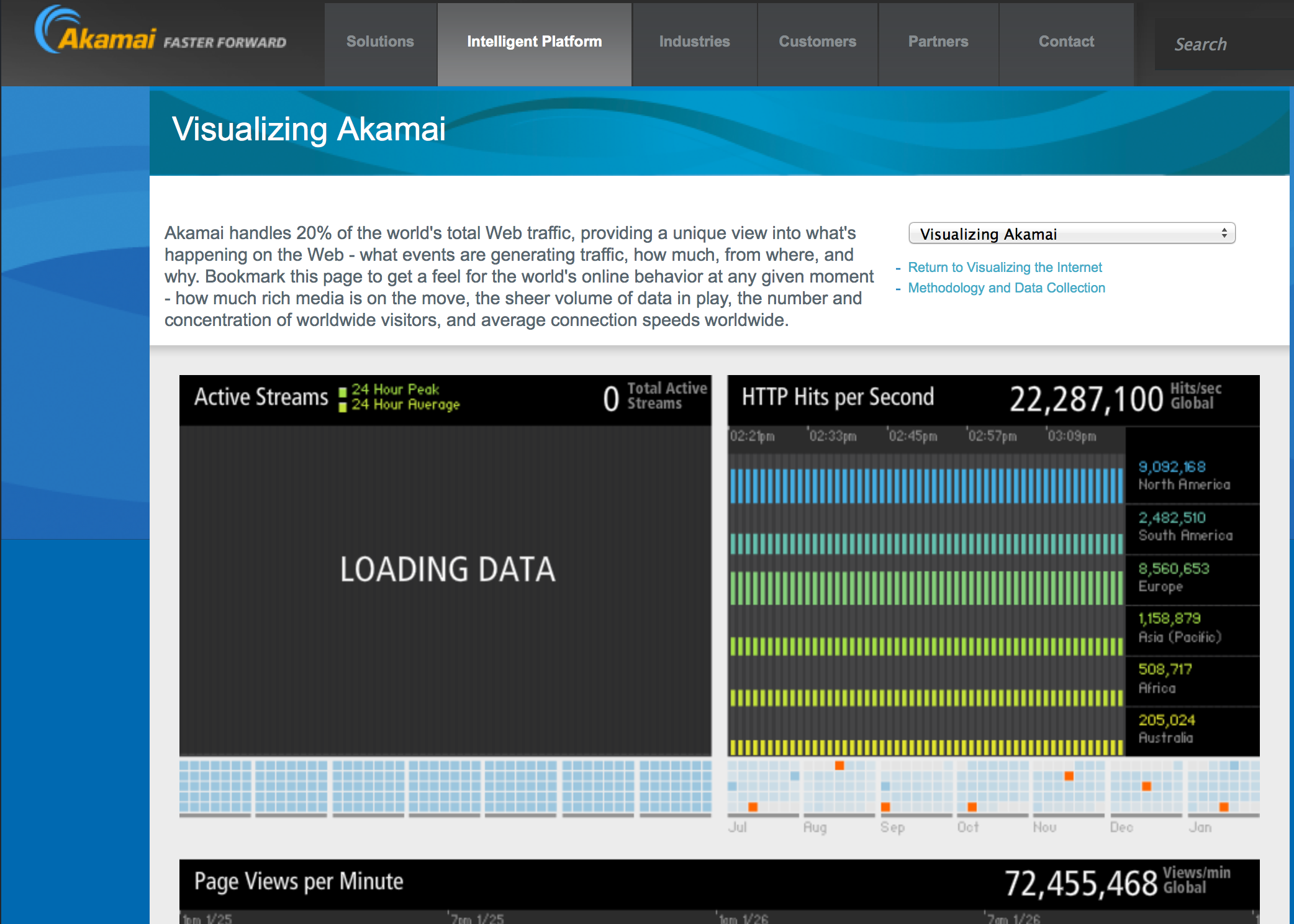The width and height of the screenshot is (1294, 924).
Task: Click the Active Streams panel title
Action: click(x=261, y=397)
